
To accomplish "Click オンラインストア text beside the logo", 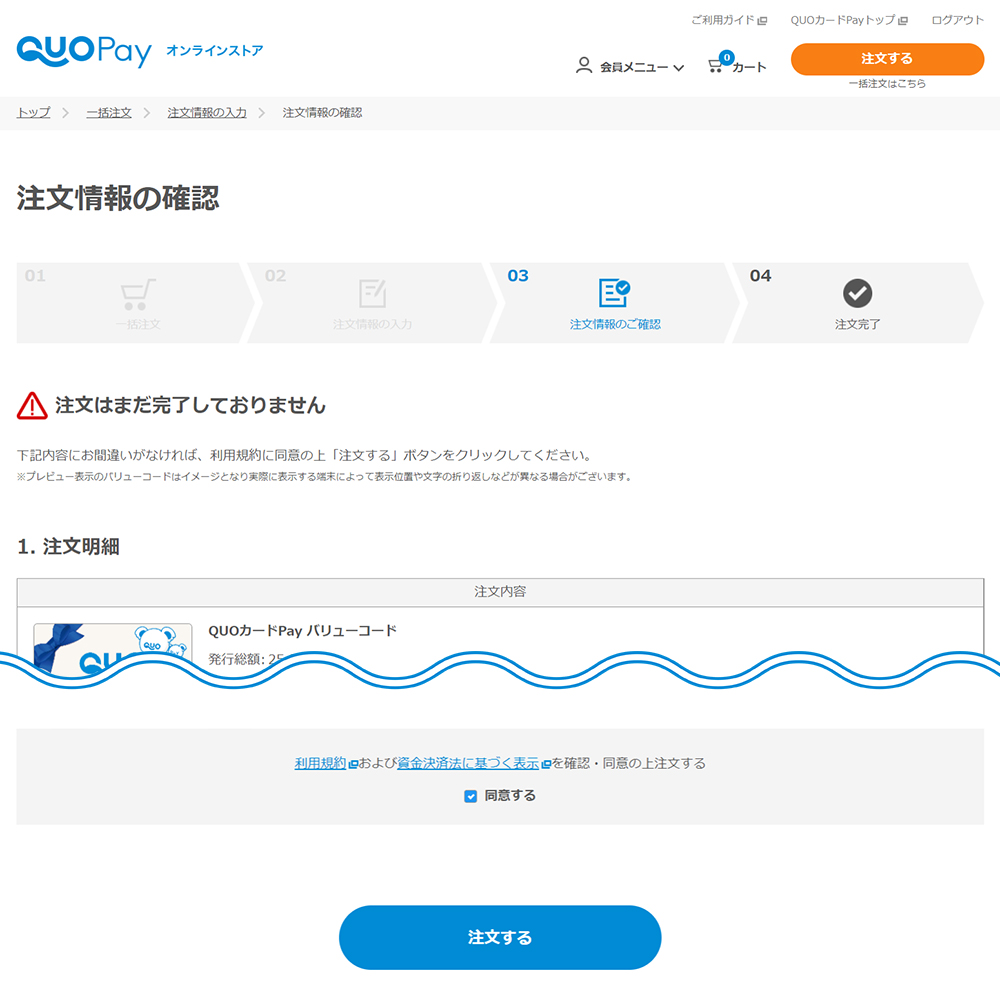I will pyautogui.click(x=214, y=50).
